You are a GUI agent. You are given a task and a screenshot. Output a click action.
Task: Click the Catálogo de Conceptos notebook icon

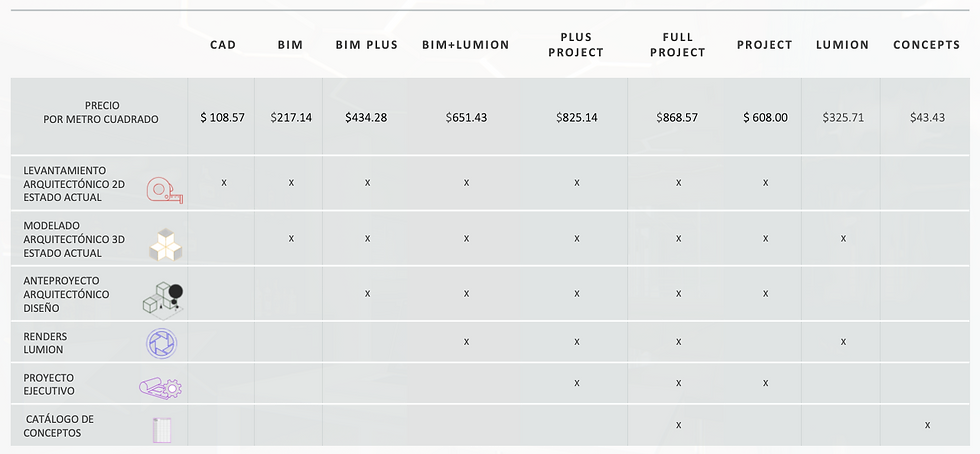pyautogui.click(x=162, y=430)
